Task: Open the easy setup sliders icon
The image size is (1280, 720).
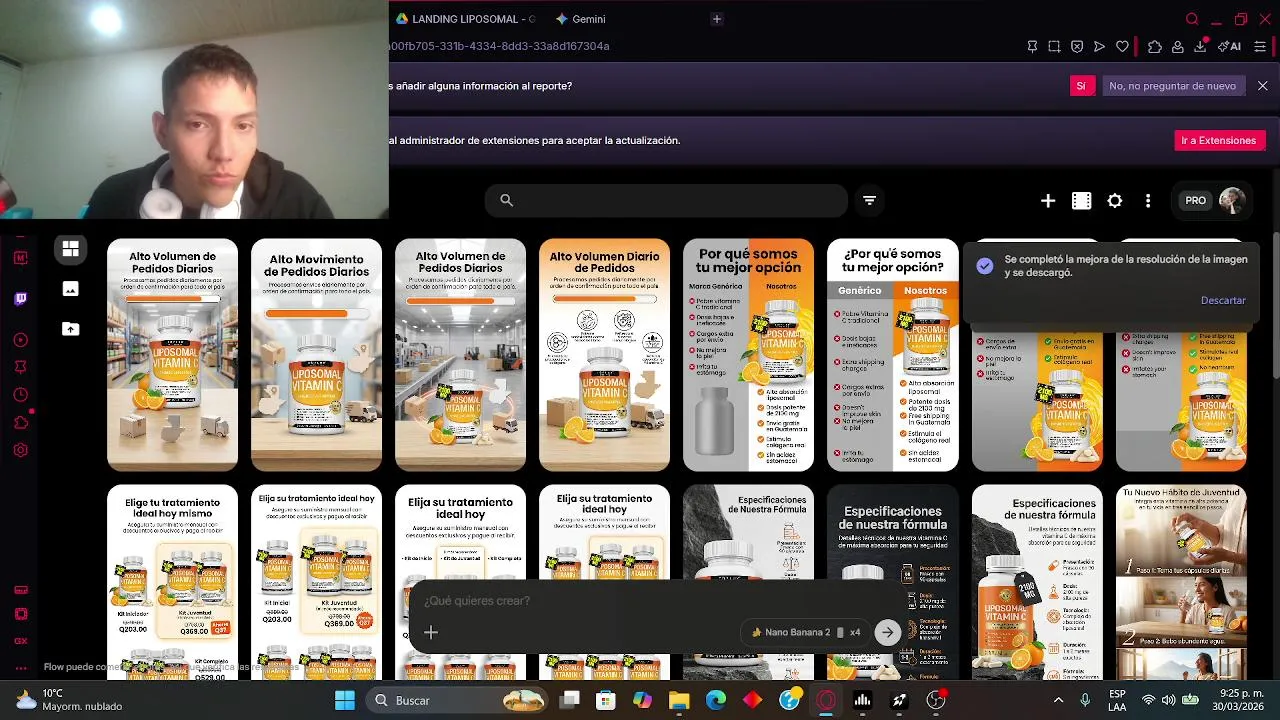Action: point(1260,46)
